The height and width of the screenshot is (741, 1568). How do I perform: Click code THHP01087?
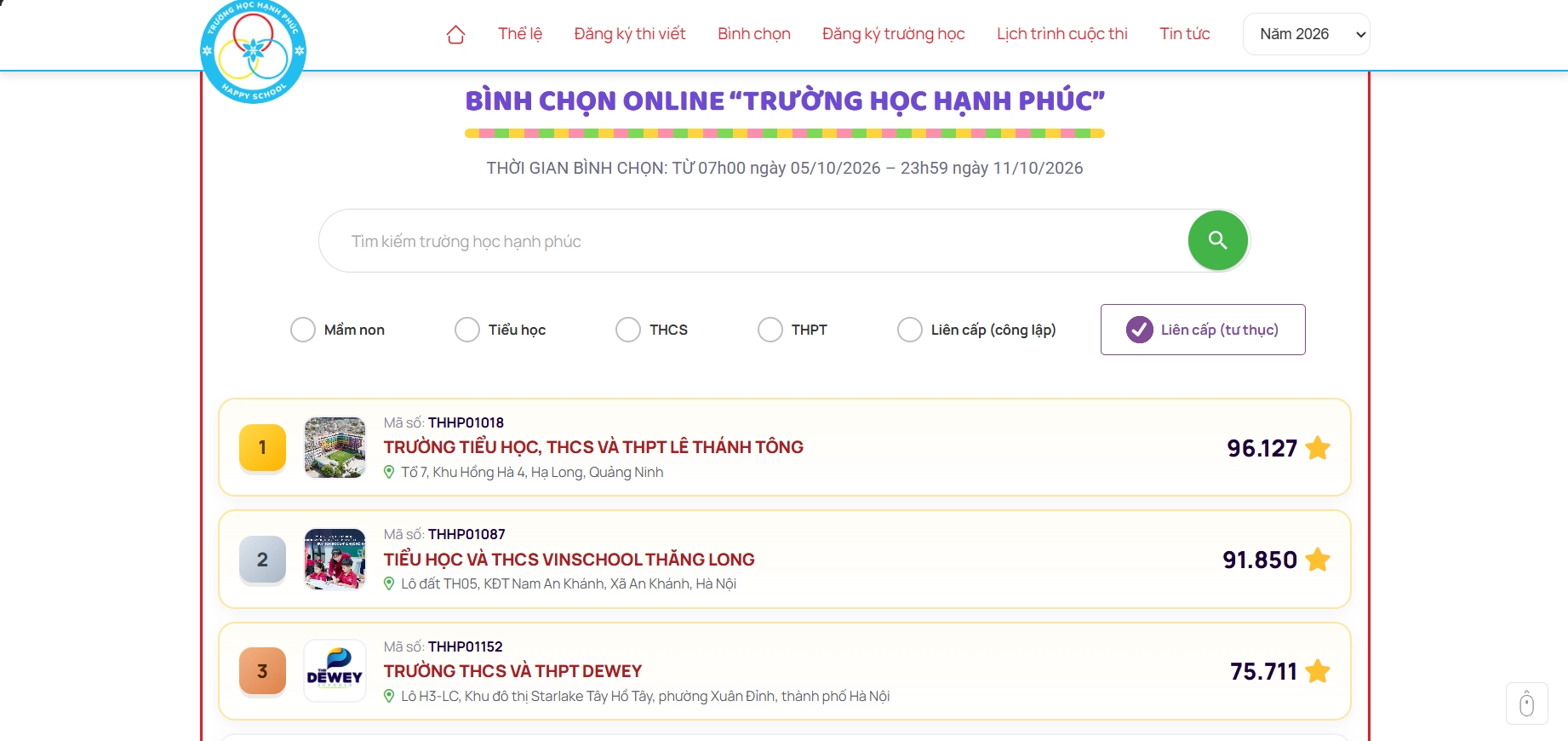click(x=466, y=534)
